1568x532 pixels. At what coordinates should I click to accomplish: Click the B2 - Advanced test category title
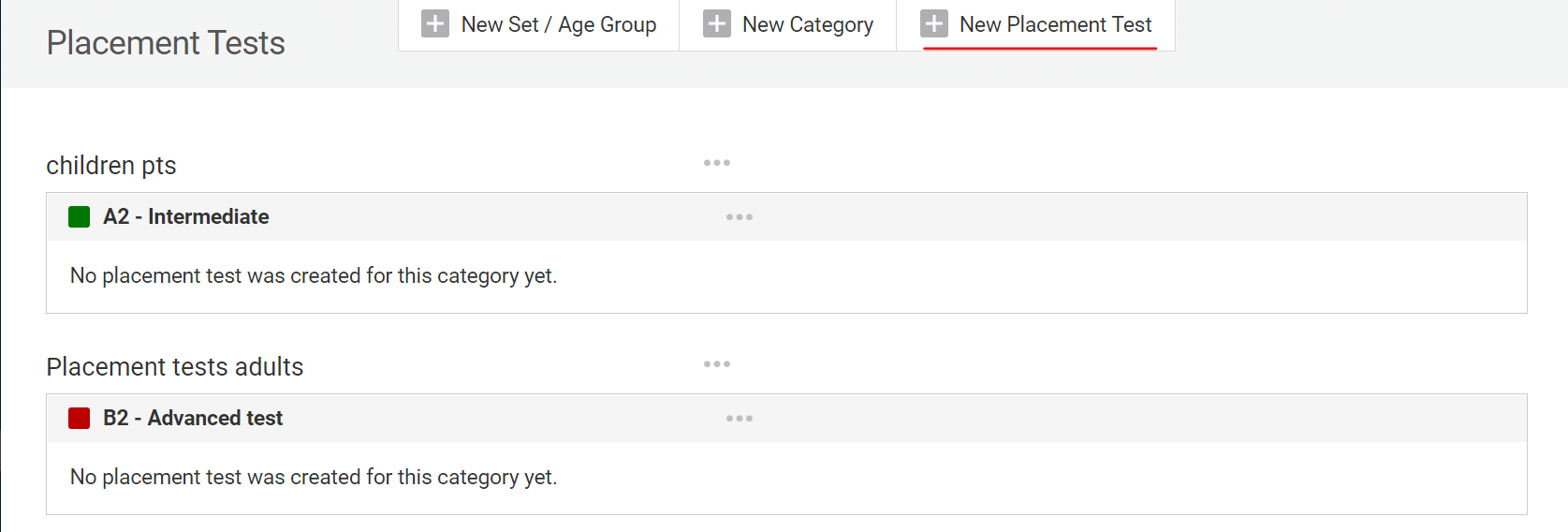click(193, 418)
